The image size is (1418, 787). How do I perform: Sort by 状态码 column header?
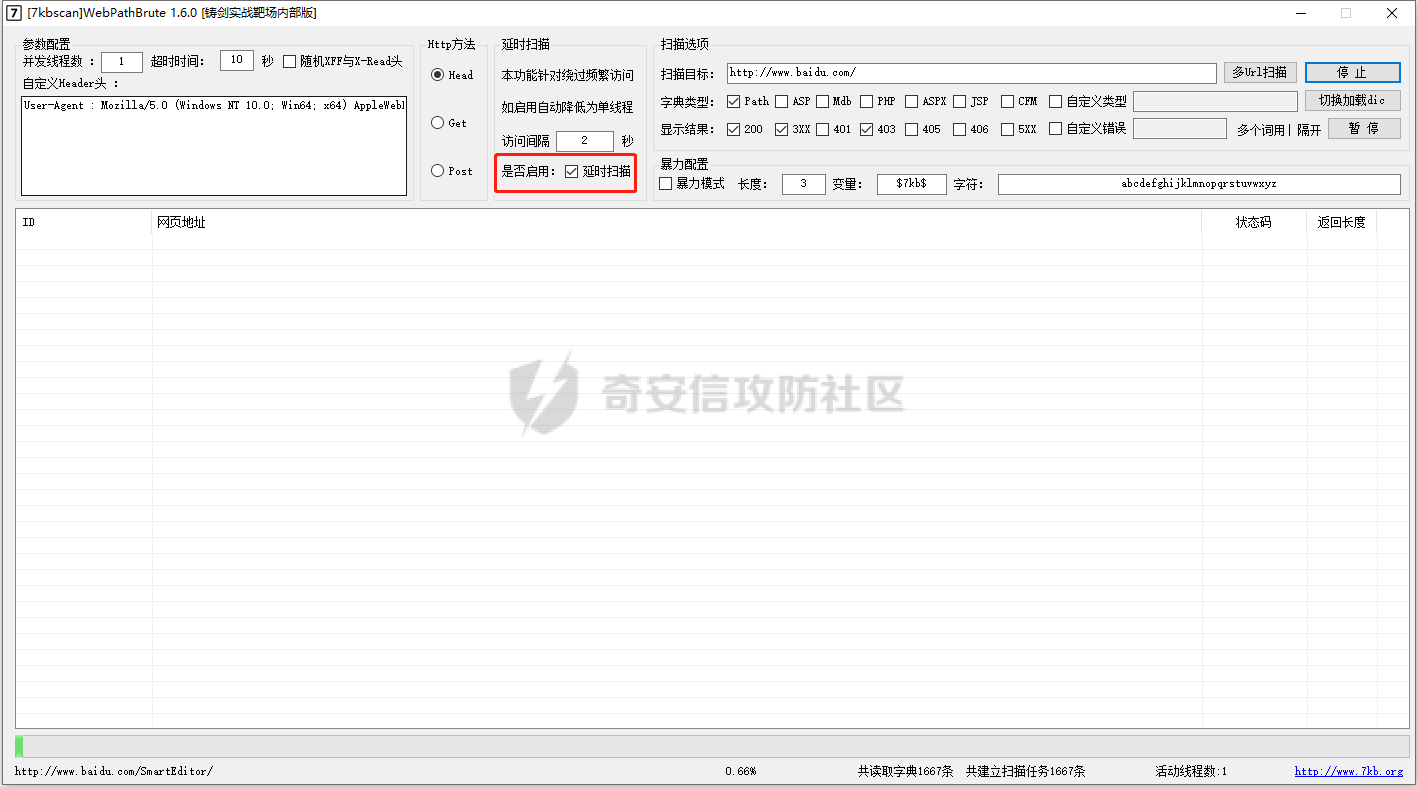pyautogui.click(x=1253, y=222)
